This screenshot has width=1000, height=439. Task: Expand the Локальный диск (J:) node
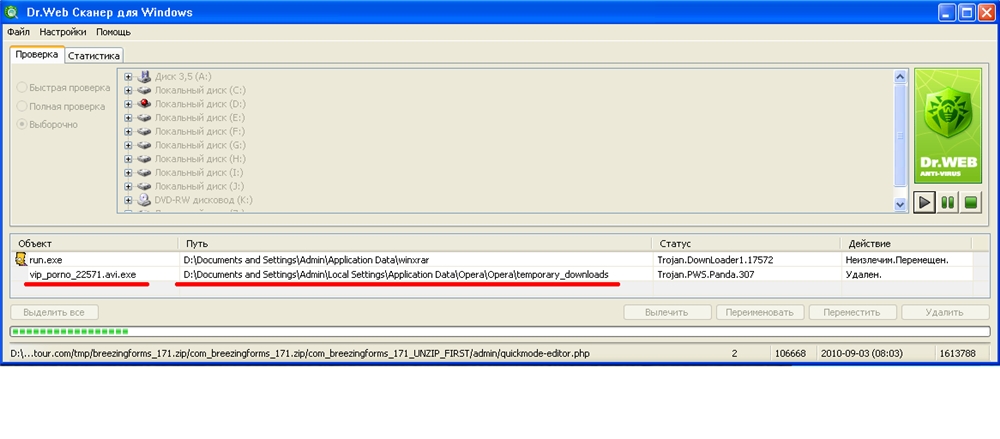(x=129, y=186)
